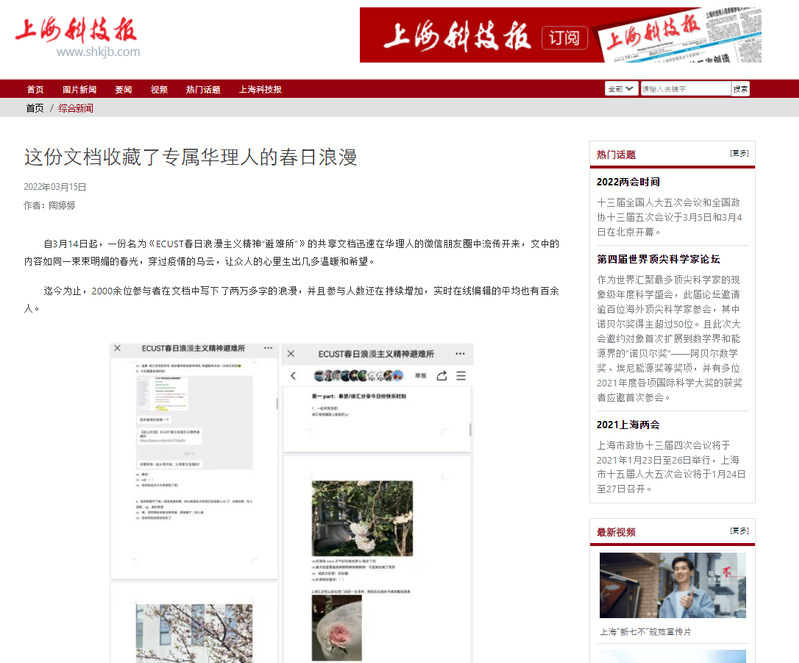Click 更多 next to 热门话题

tap(739, 154)
